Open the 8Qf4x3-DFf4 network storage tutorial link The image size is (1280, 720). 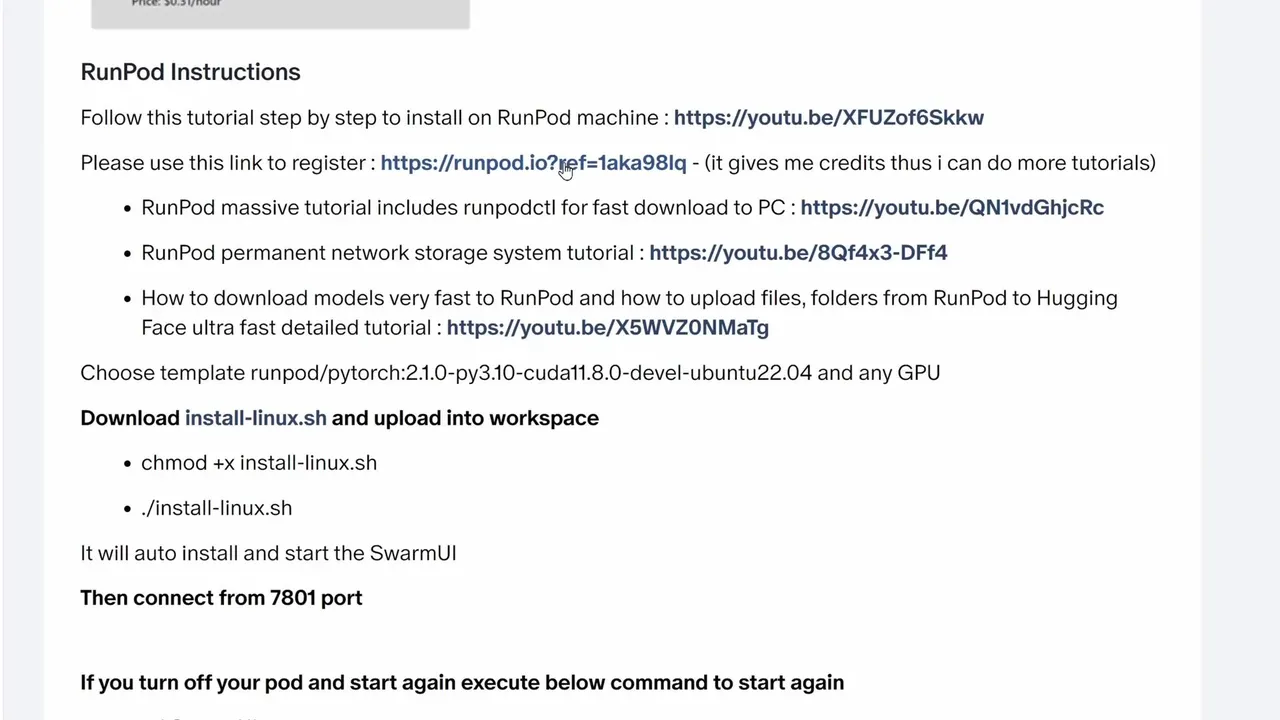[x=797, y=253]
